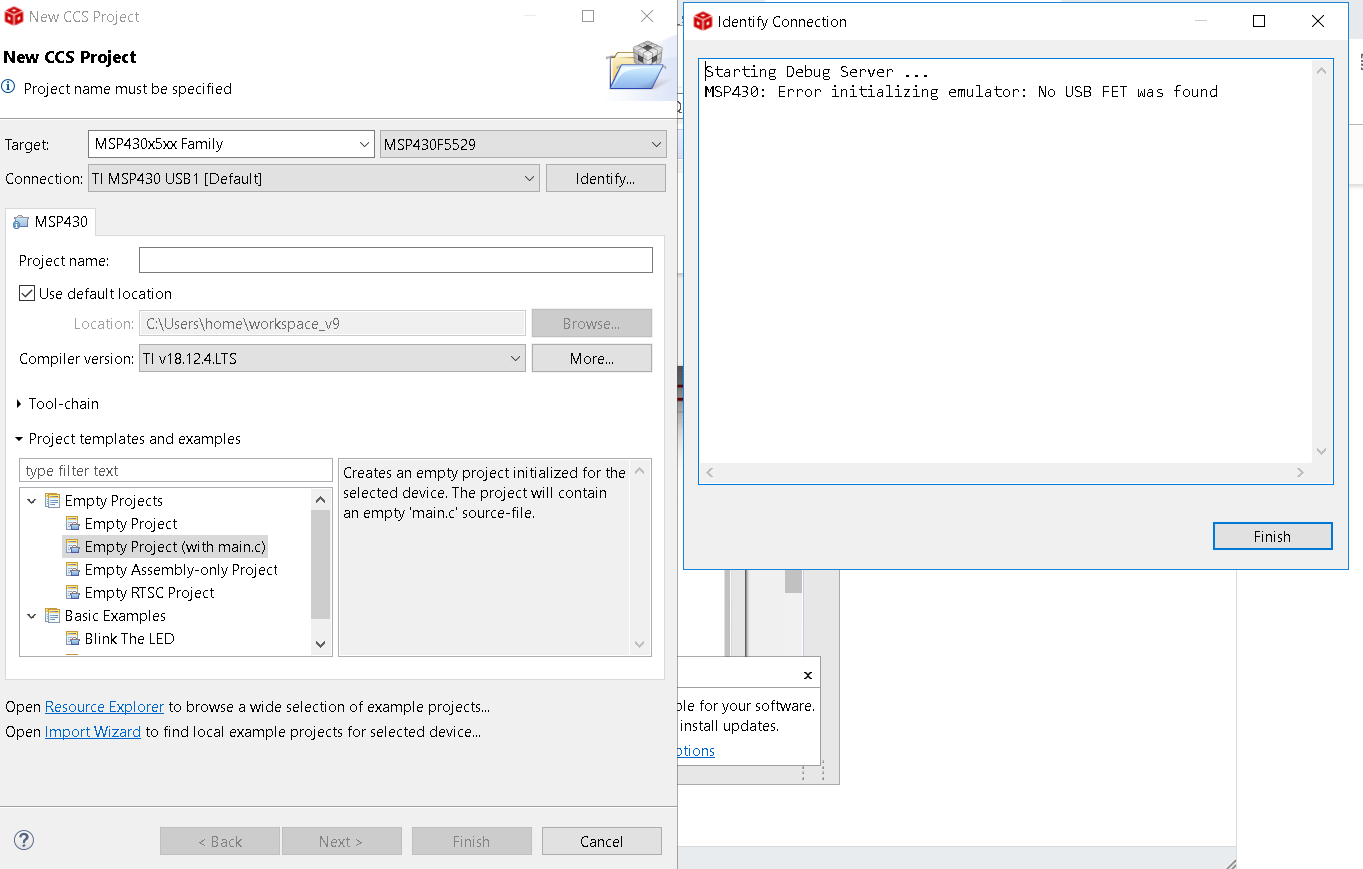
Task: Close the Identify Connection window
Action: (x=1318, y=21)
